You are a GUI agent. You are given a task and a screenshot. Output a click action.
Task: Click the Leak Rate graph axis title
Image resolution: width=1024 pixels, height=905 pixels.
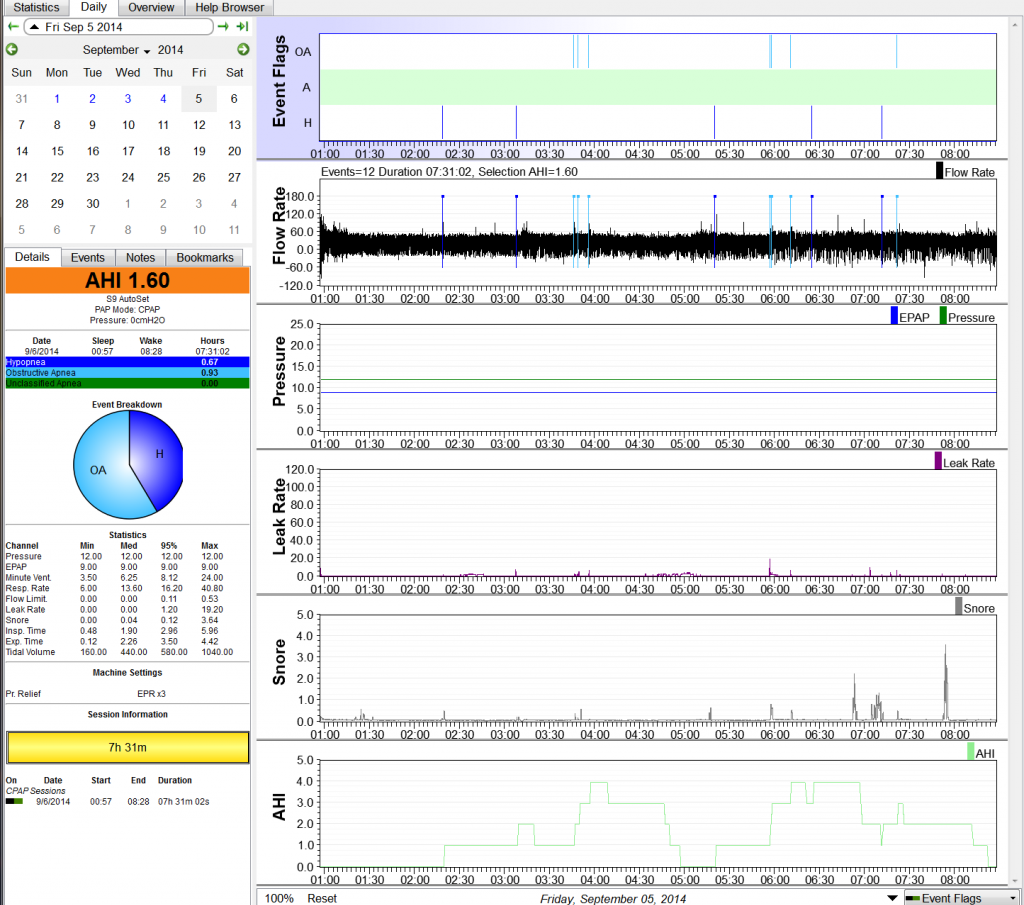point(279,516)
